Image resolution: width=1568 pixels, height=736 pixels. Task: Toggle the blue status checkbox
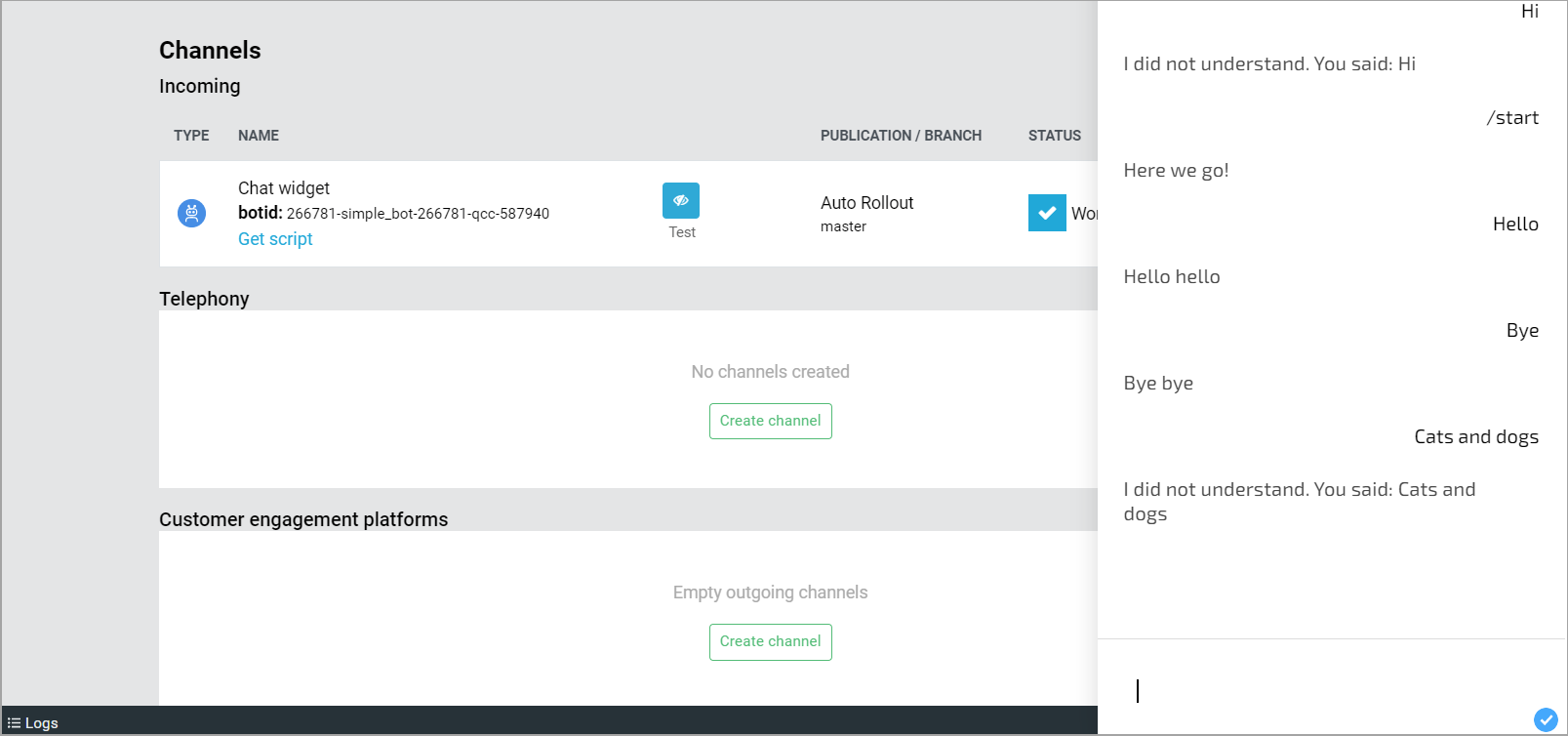pos(1047,213)
